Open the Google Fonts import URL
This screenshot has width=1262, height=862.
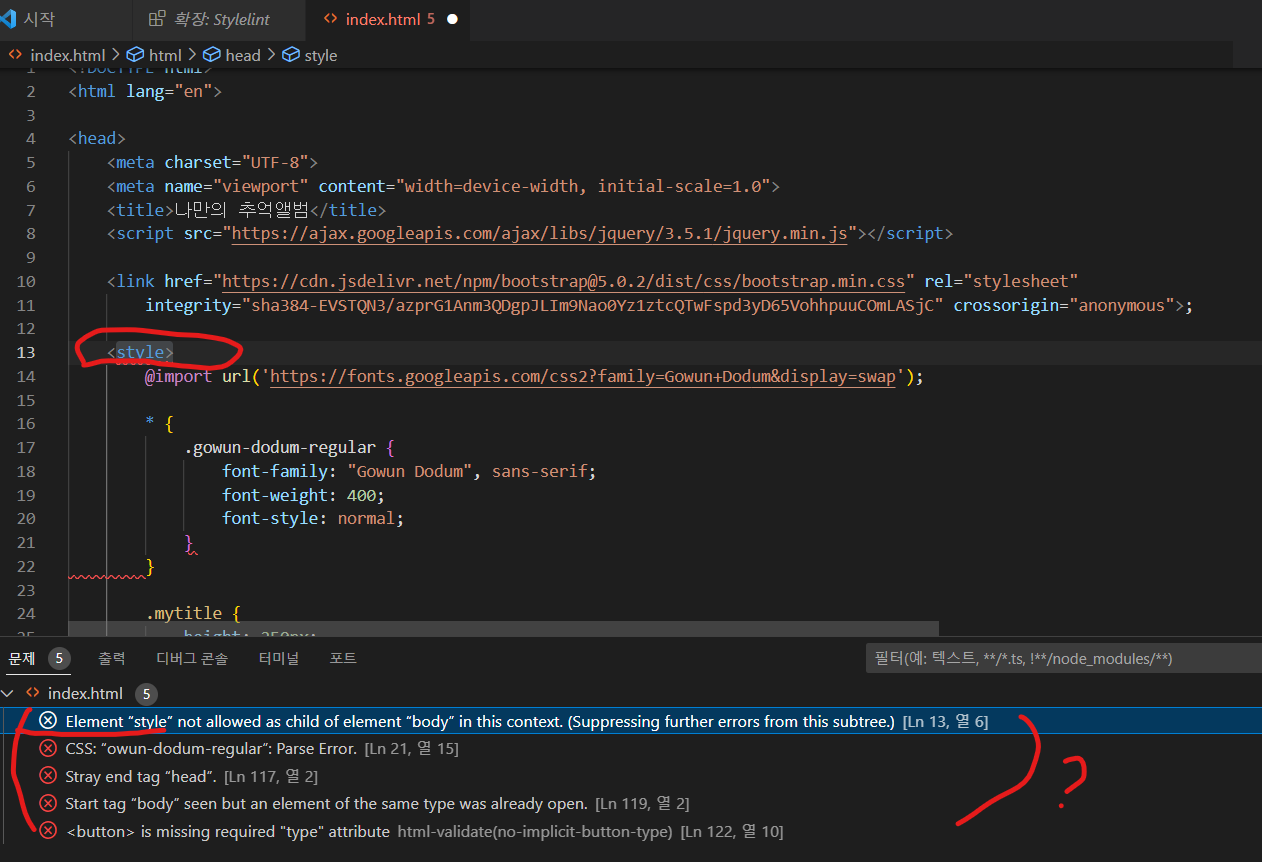(x=583, y=377)
